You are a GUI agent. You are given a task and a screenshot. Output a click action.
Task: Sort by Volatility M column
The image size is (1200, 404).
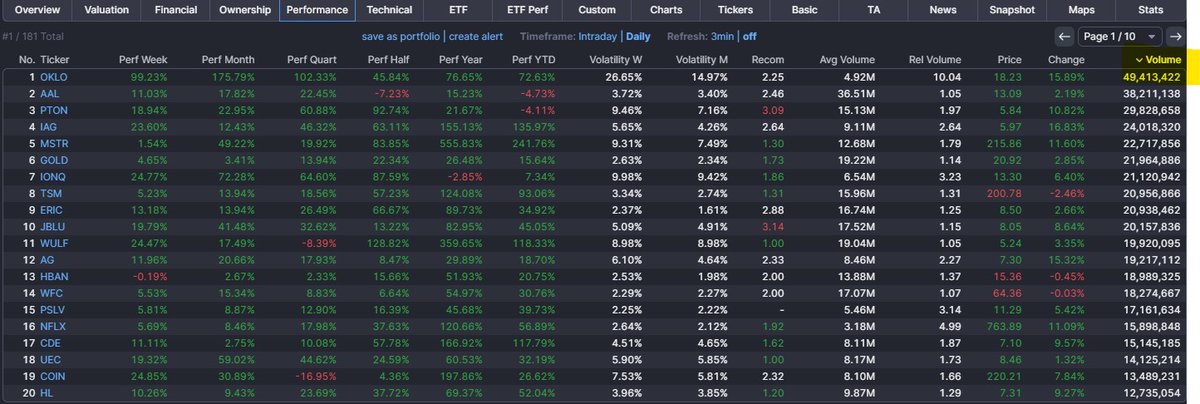point(702,59)
